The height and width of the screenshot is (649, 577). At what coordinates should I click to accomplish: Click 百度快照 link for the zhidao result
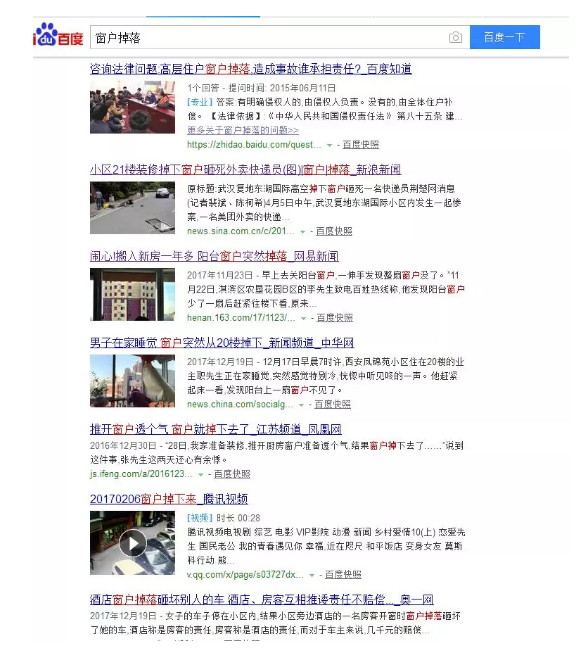361,144
